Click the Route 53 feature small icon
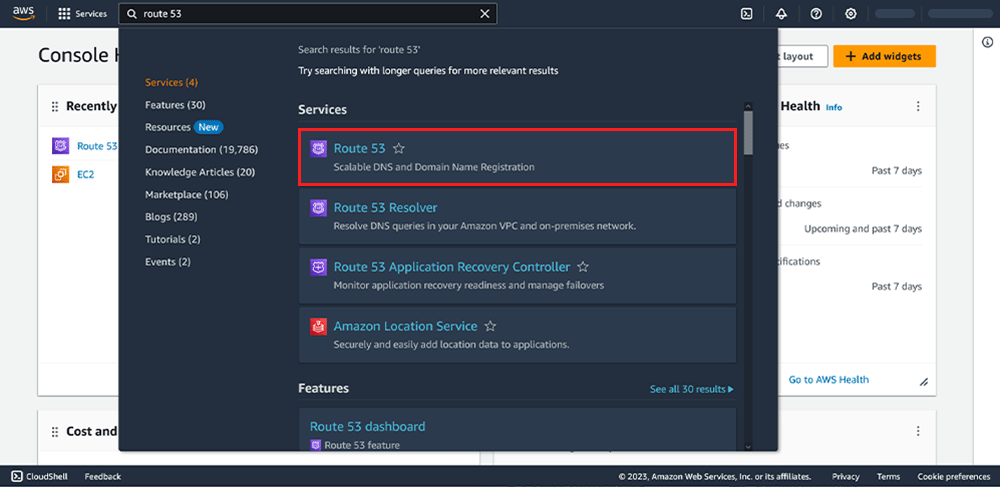The height and width of the screenshot is (487, 1000). (x=315, y=445)
